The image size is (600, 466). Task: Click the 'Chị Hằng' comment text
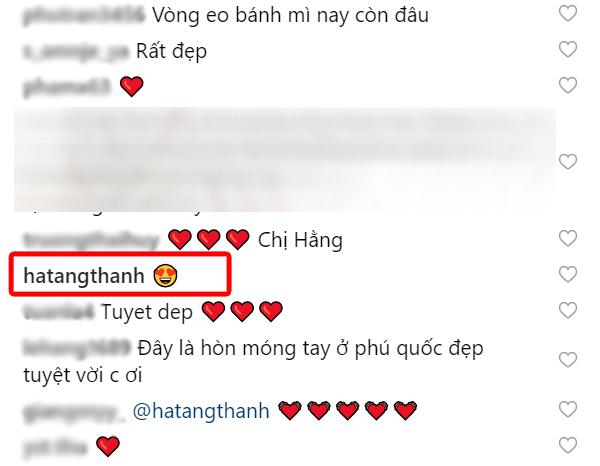(300, 240)
